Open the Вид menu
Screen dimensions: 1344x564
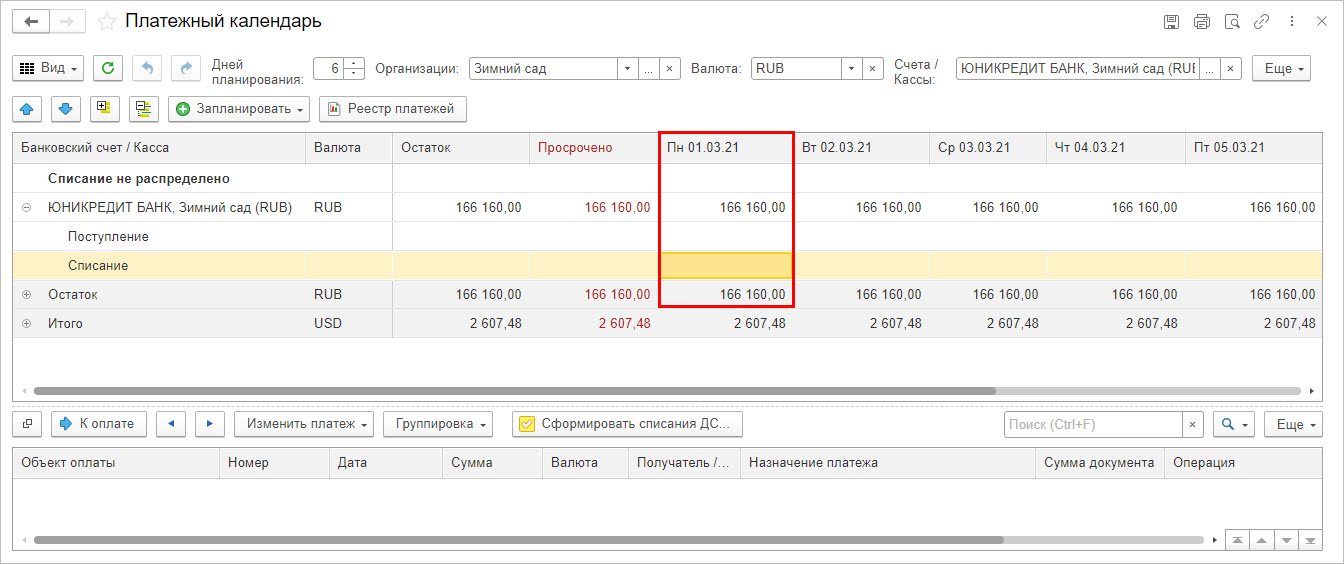point(48,68)
